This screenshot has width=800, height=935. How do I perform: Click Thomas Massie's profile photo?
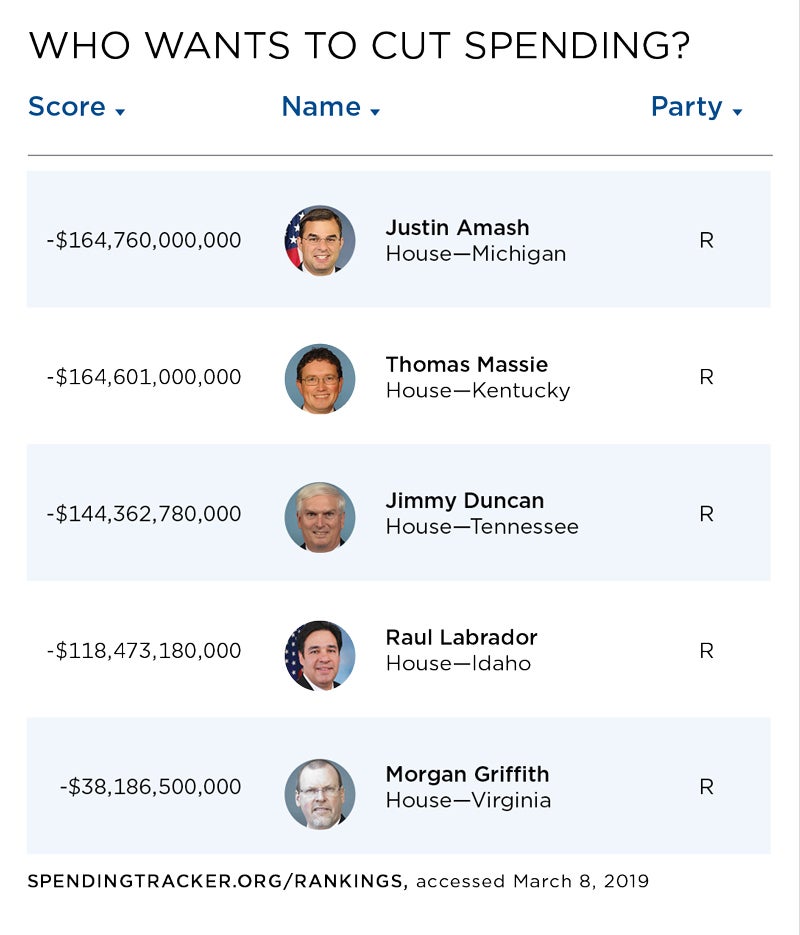coord(320,378)
